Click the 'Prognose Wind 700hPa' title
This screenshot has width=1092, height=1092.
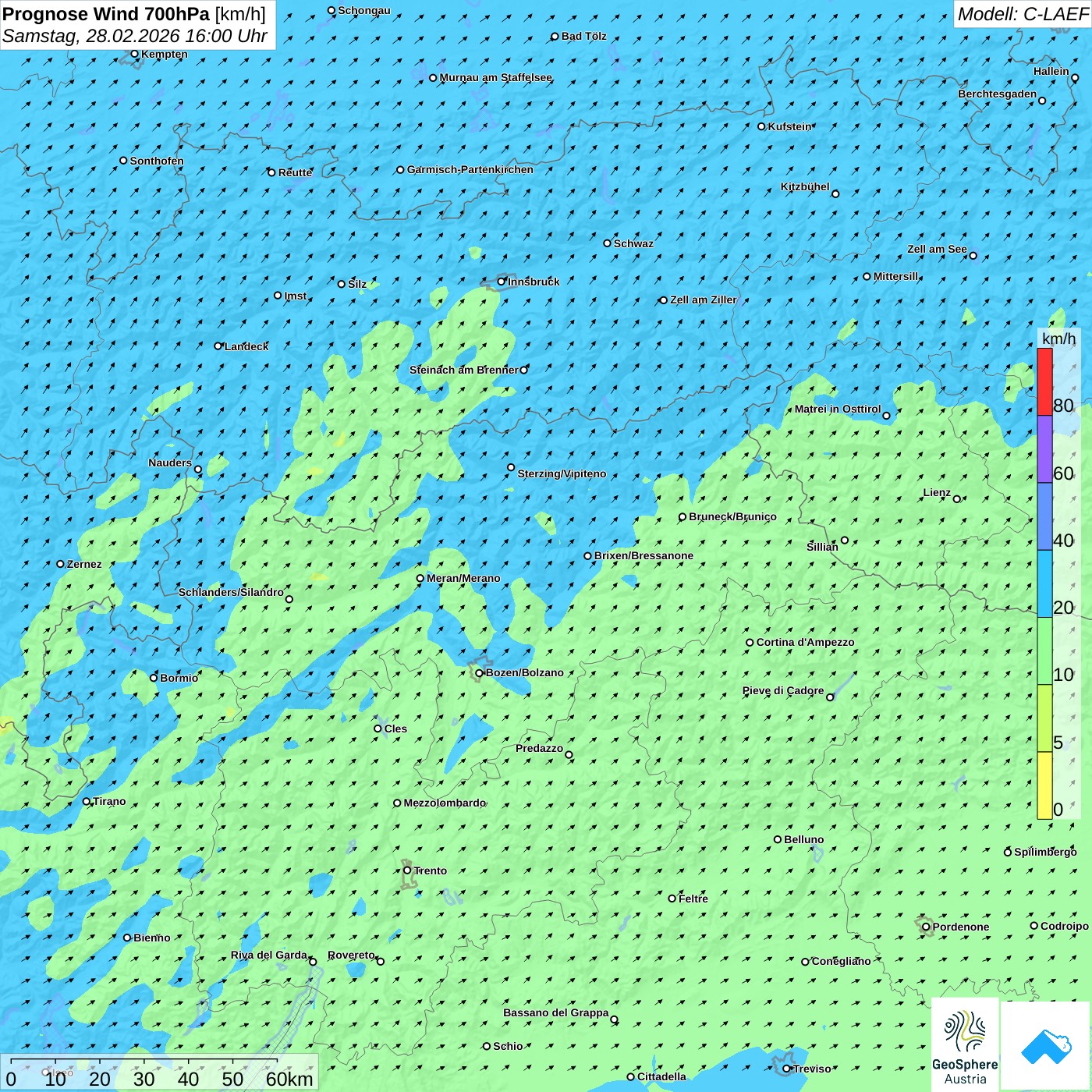coord(106,14)
